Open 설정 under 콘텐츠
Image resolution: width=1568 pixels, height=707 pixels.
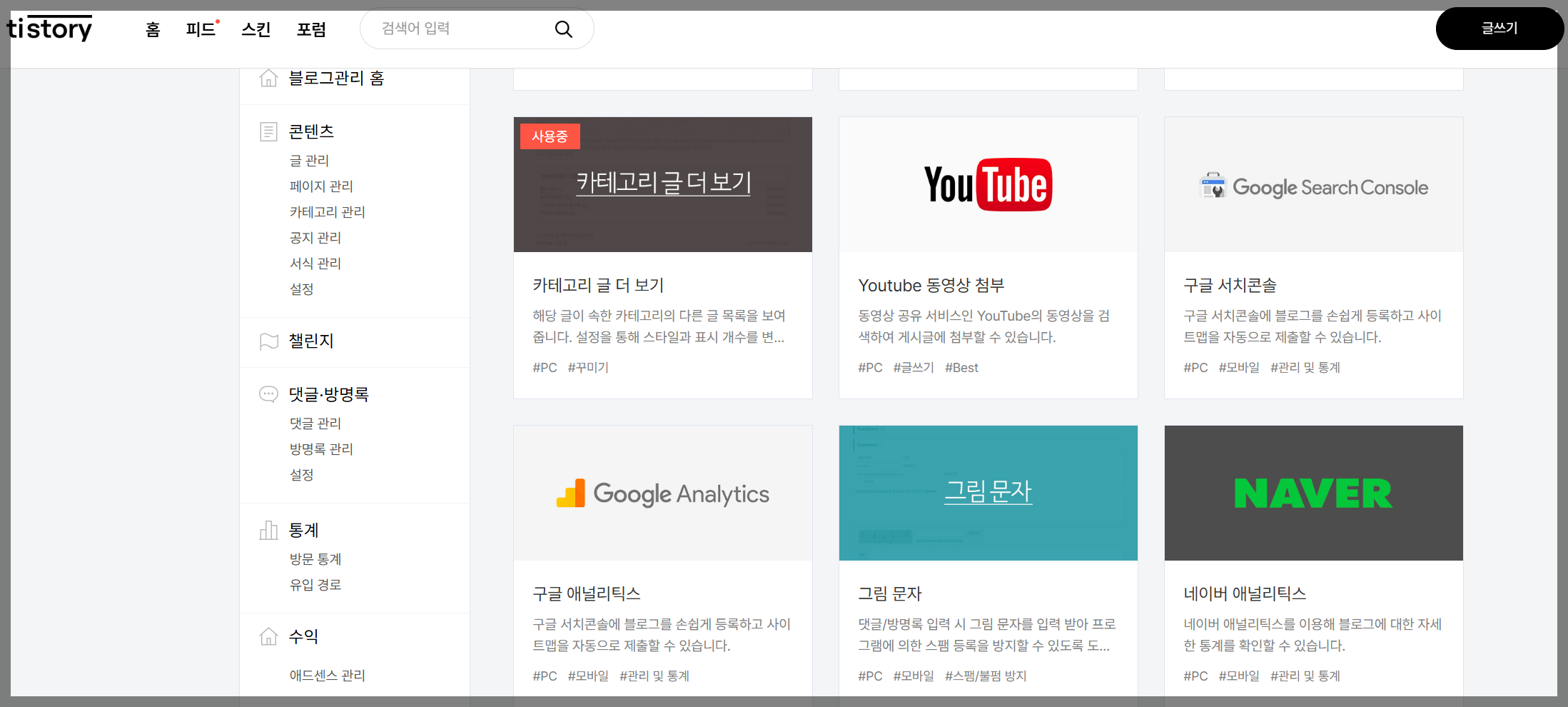click(x=301, y=289)
